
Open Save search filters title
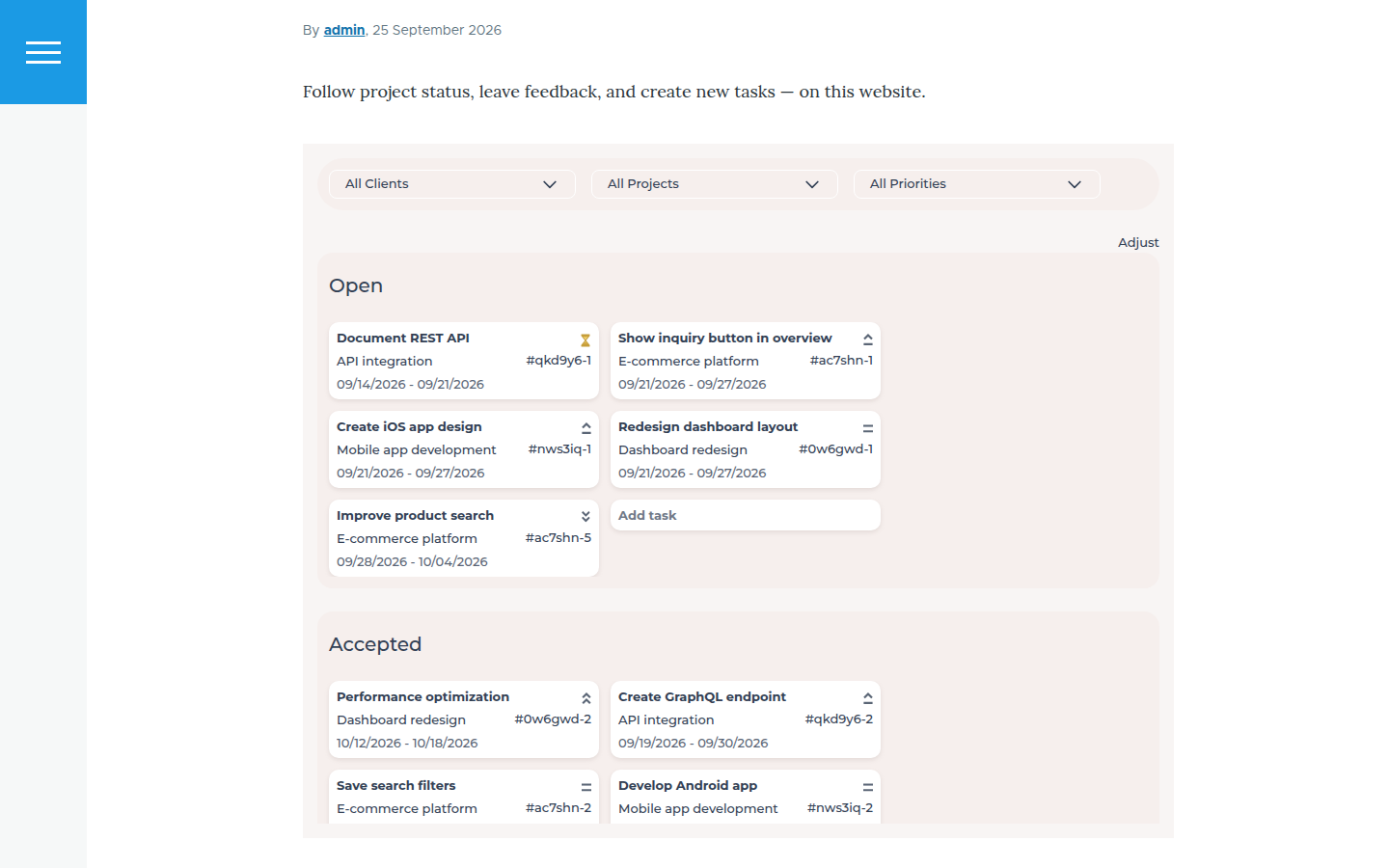coord(395,785)
